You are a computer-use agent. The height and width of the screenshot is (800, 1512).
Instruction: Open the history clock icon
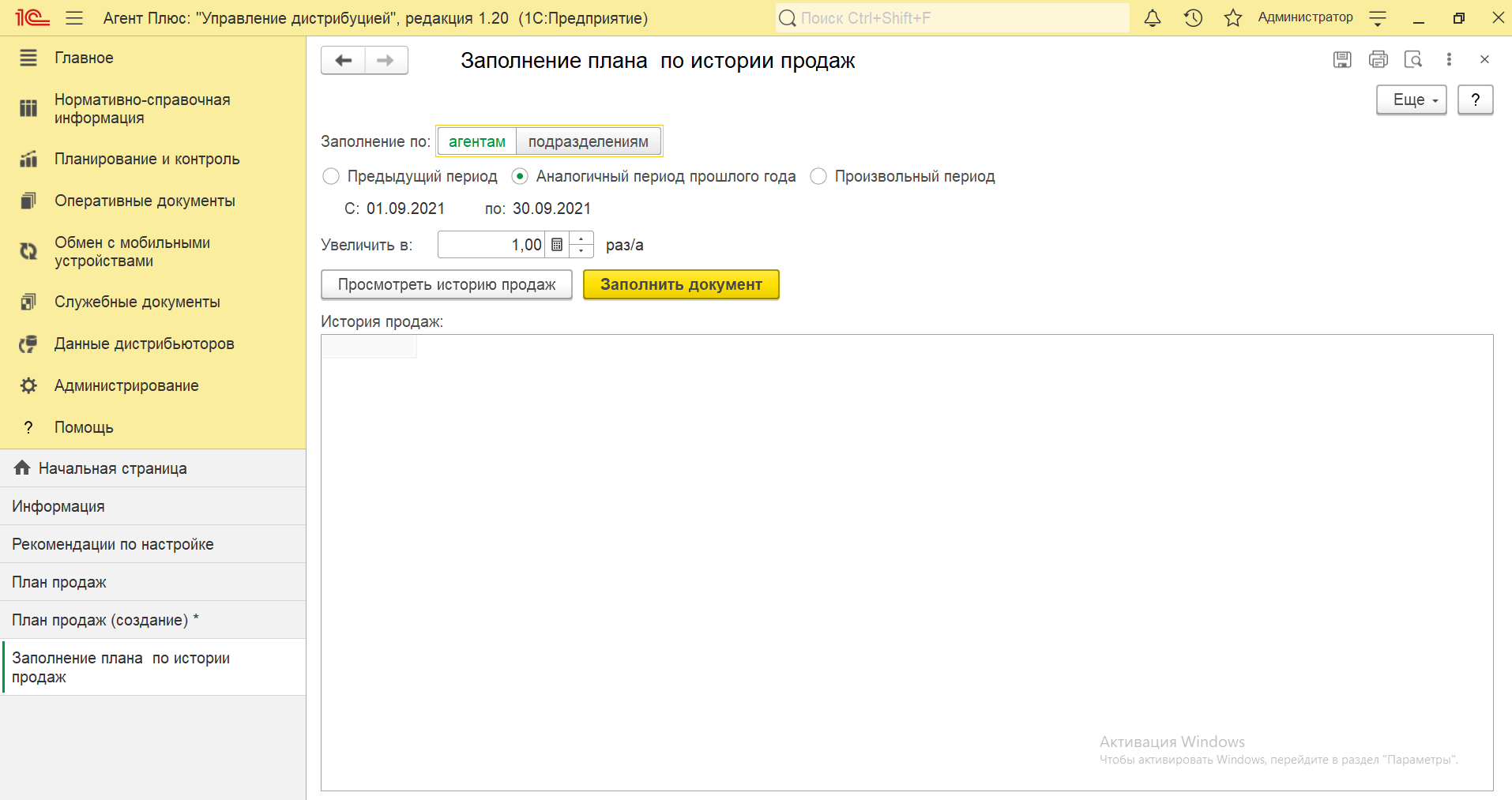click(1193, 18)
